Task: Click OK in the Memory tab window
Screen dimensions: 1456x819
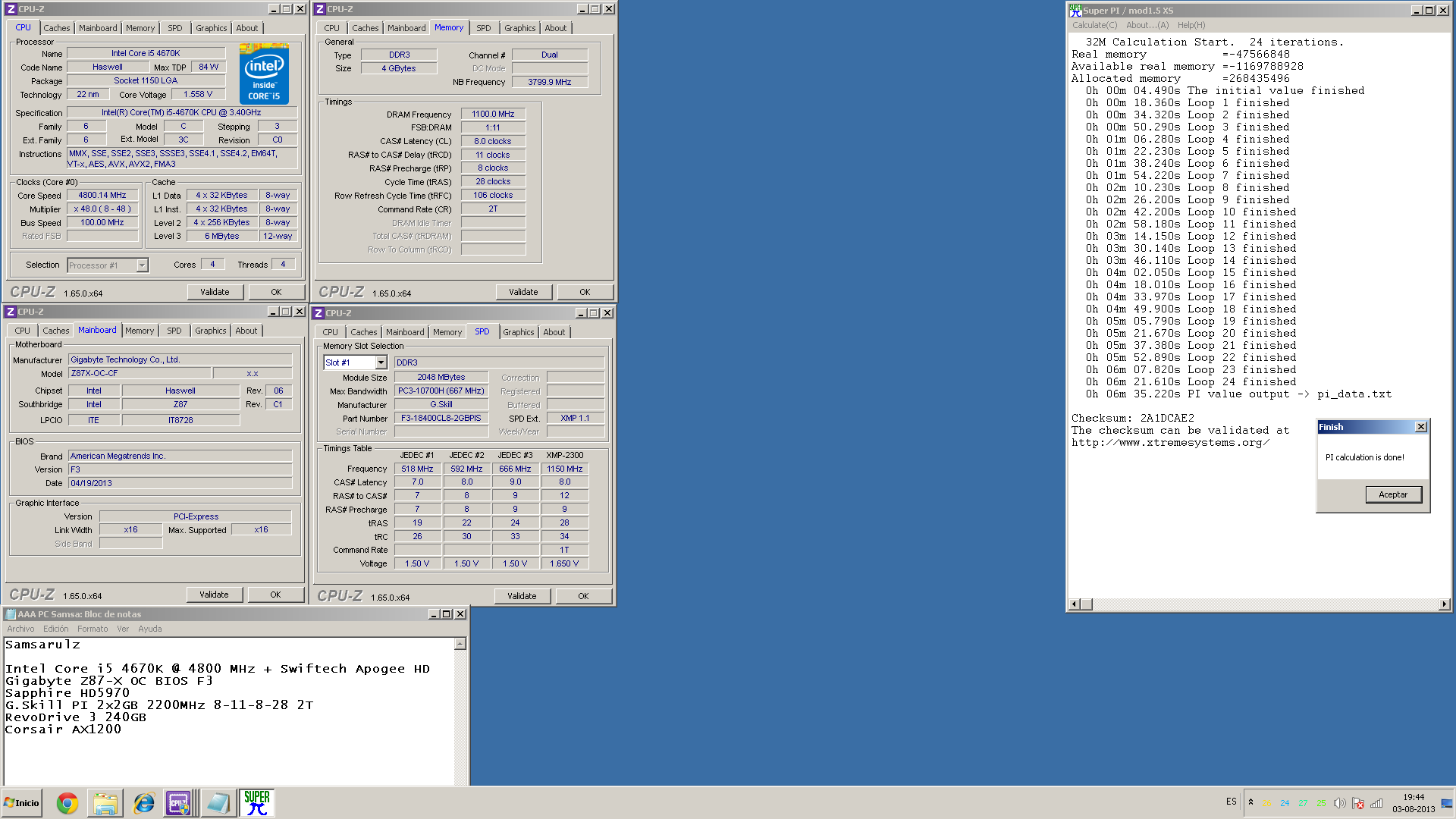Action: tap(585, 292)
